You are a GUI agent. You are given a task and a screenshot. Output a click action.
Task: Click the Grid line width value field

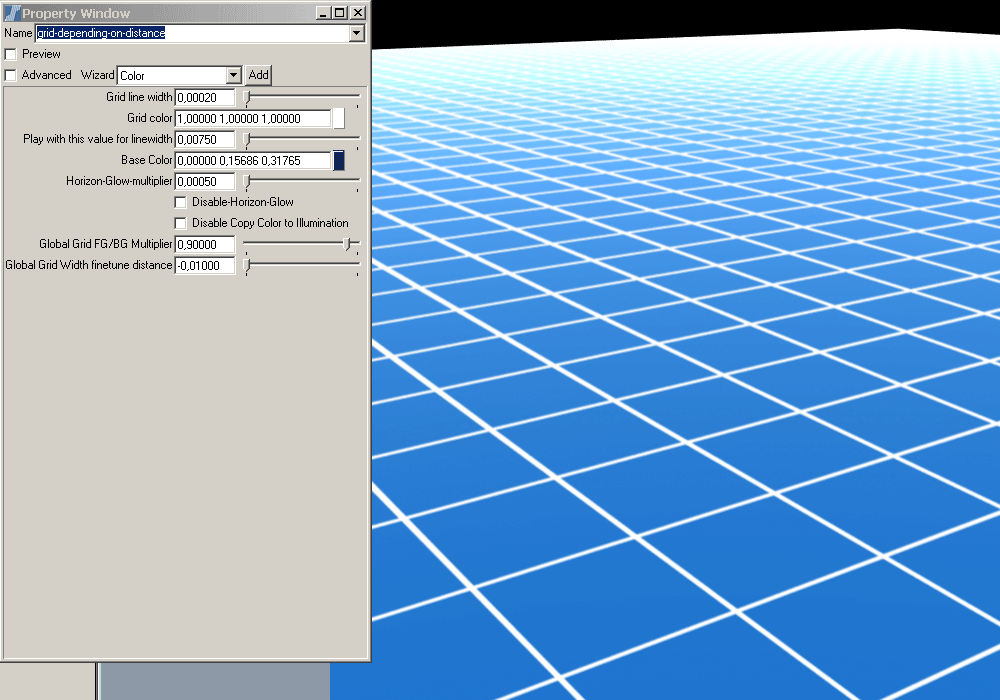tap(205, 97)
